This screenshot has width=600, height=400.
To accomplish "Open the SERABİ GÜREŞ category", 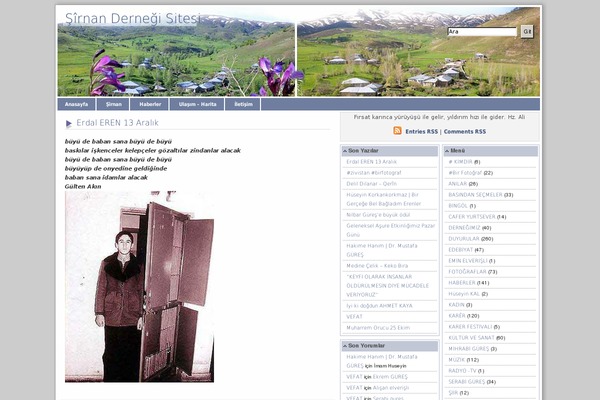I will 466,382.
